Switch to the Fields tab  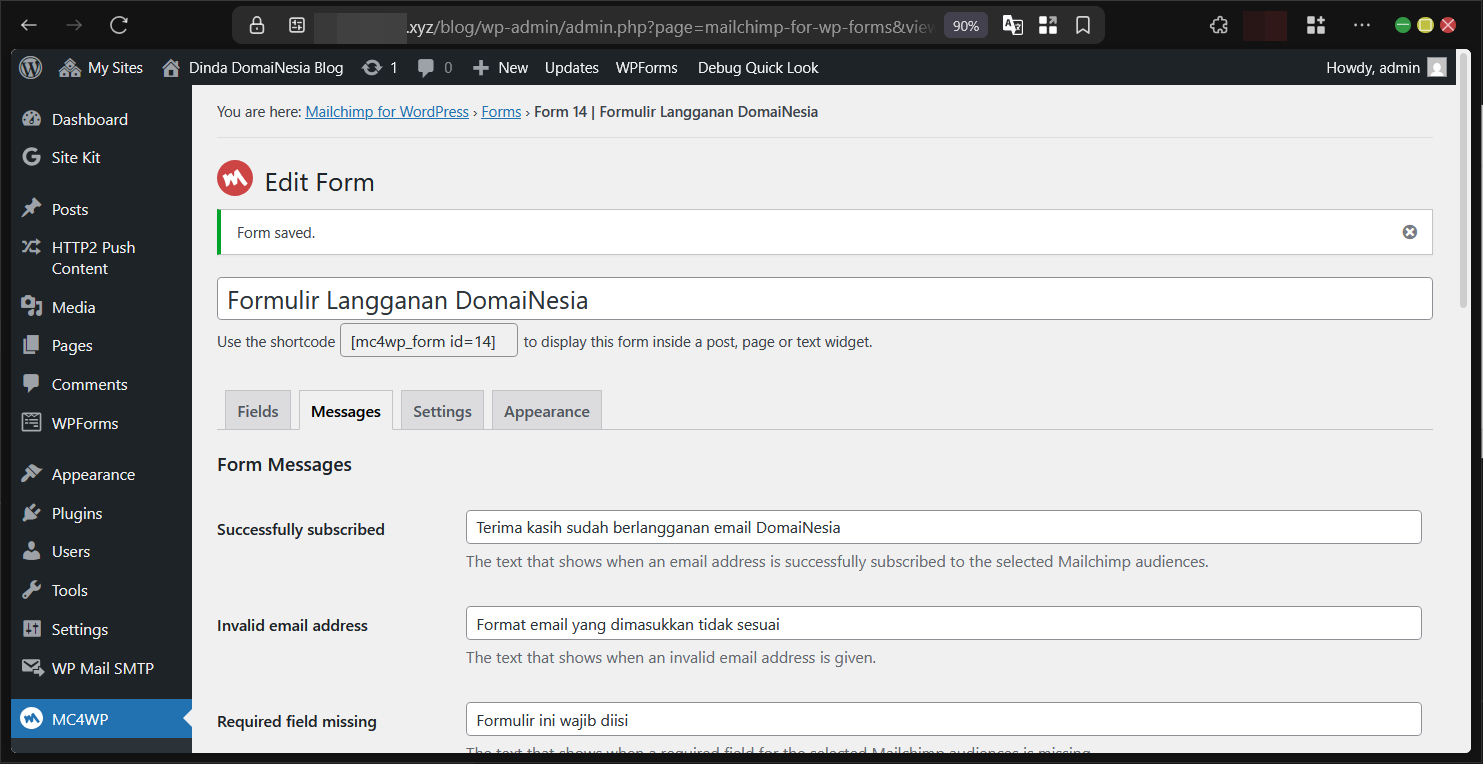point(257,410)
